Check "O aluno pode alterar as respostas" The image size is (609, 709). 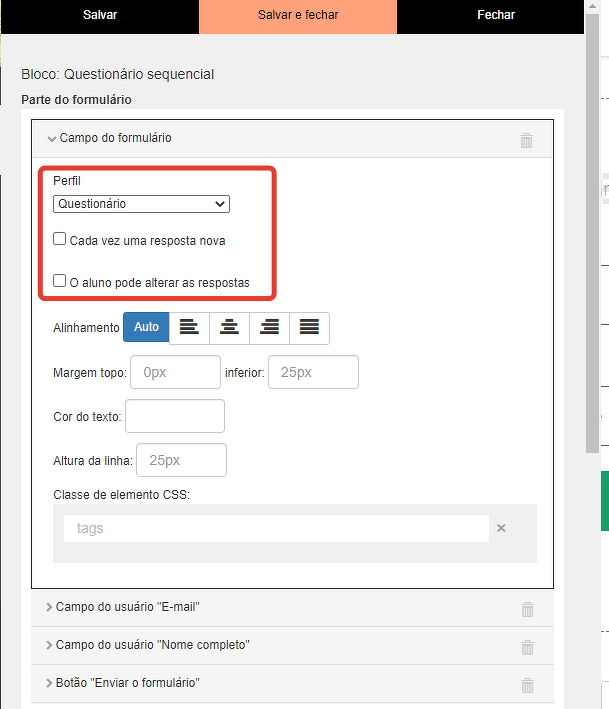pos(60,282)
